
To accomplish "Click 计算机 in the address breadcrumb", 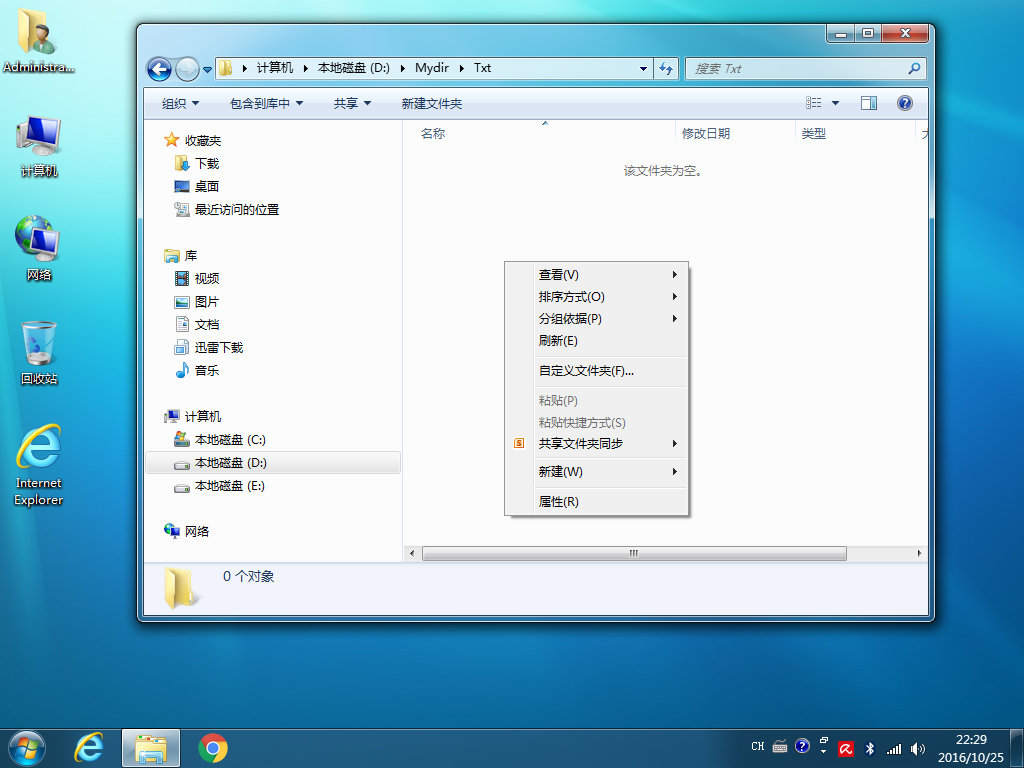I will tap(275, 68).
